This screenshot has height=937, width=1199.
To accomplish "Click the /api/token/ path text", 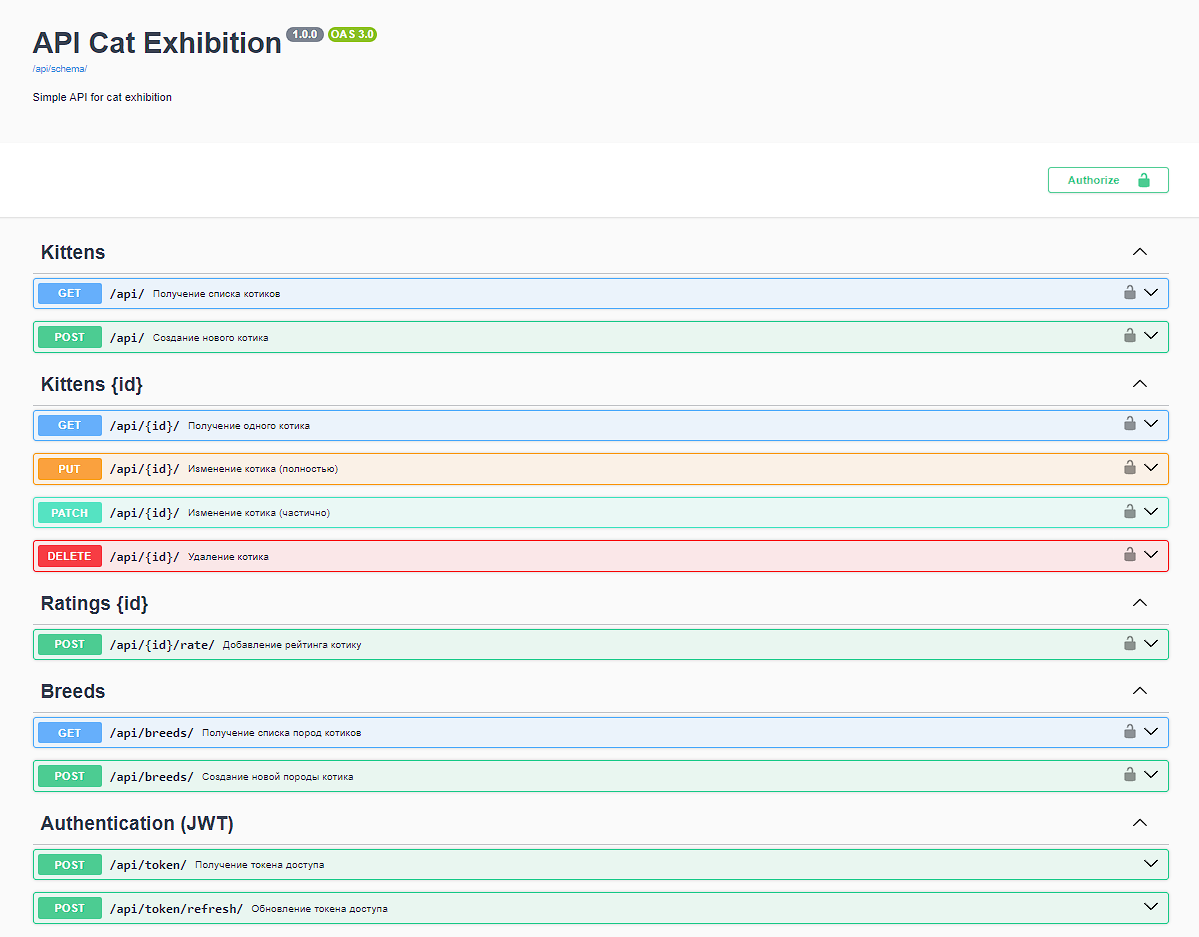I will tap(148, 864).
